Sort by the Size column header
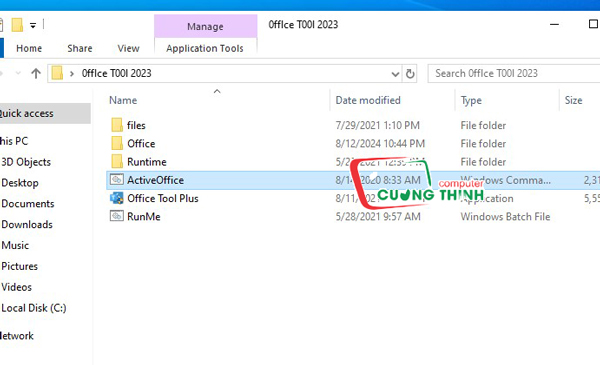 pos(573,100)
